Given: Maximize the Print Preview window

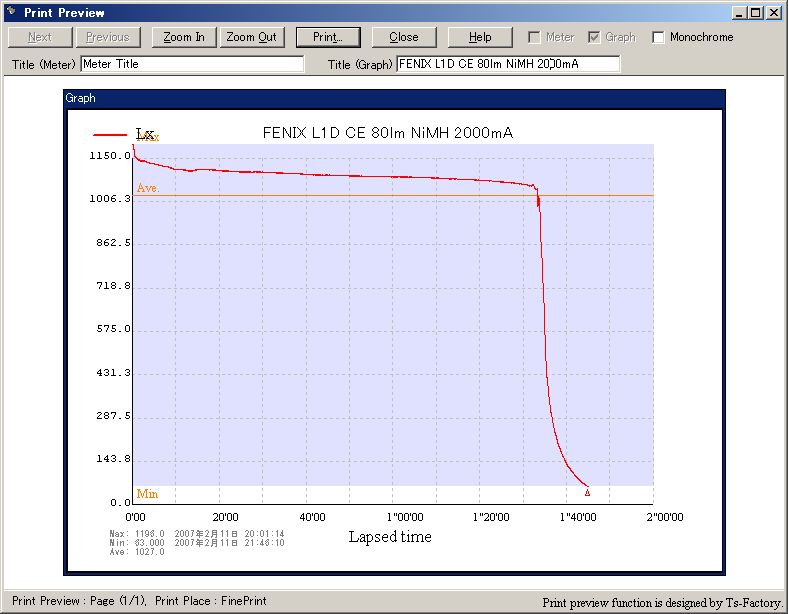Looking at the screenshot, I should pyautogui.click(x=755, y=13).
